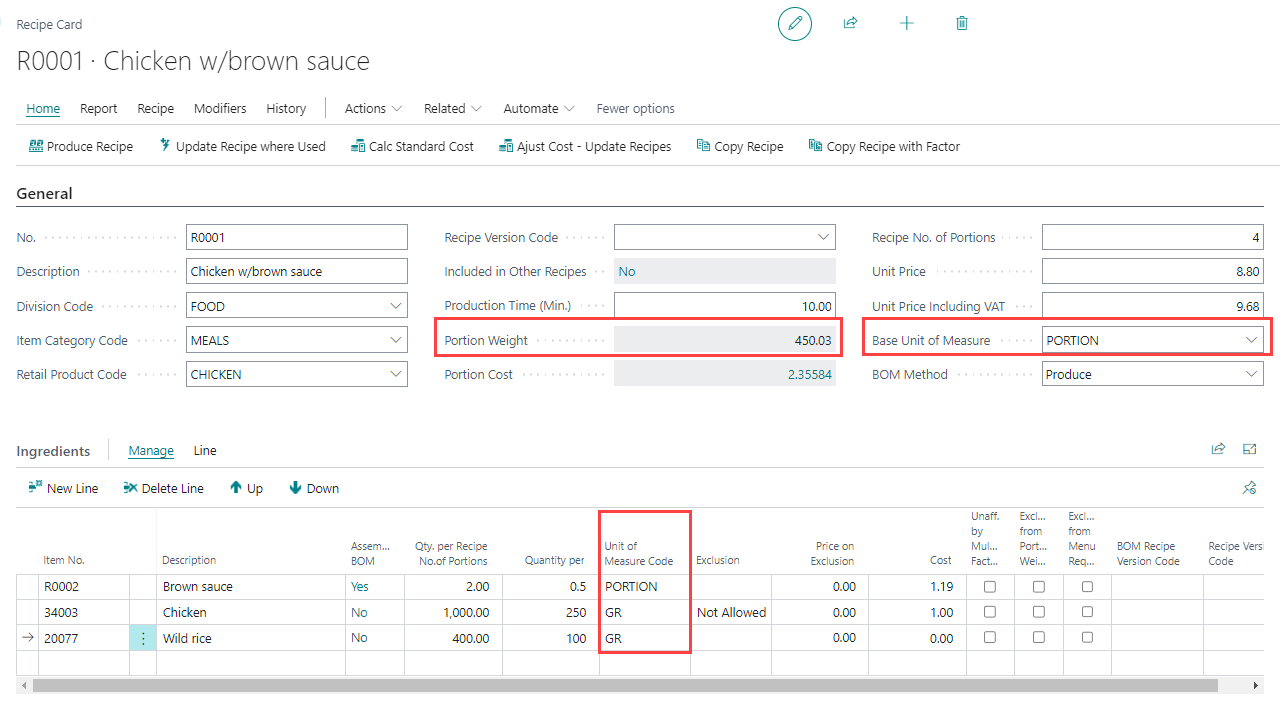Open the Base Unit of Measure dropdown

click(x=1251, y=340)
